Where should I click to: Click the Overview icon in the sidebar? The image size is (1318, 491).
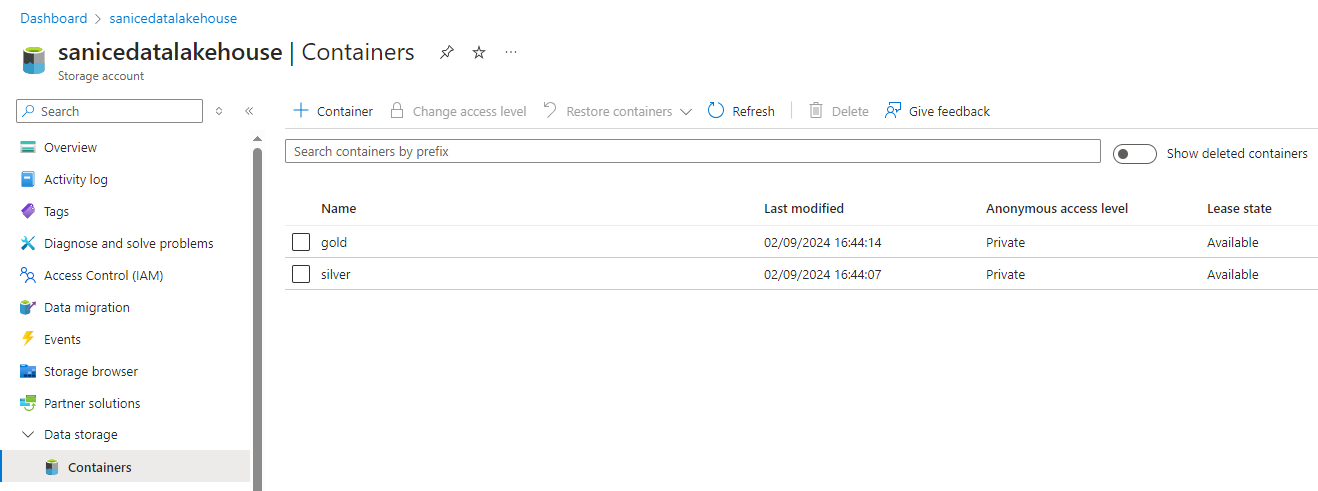point(28,148)
